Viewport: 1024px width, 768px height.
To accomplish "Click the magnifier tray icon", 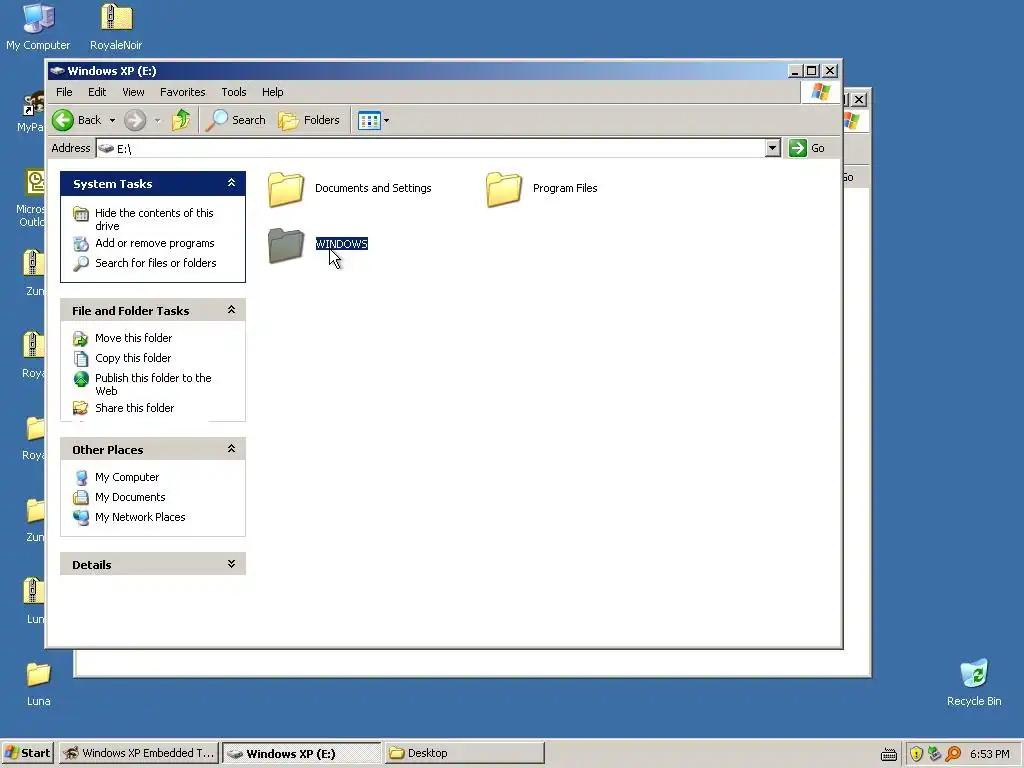I will 953,754.
